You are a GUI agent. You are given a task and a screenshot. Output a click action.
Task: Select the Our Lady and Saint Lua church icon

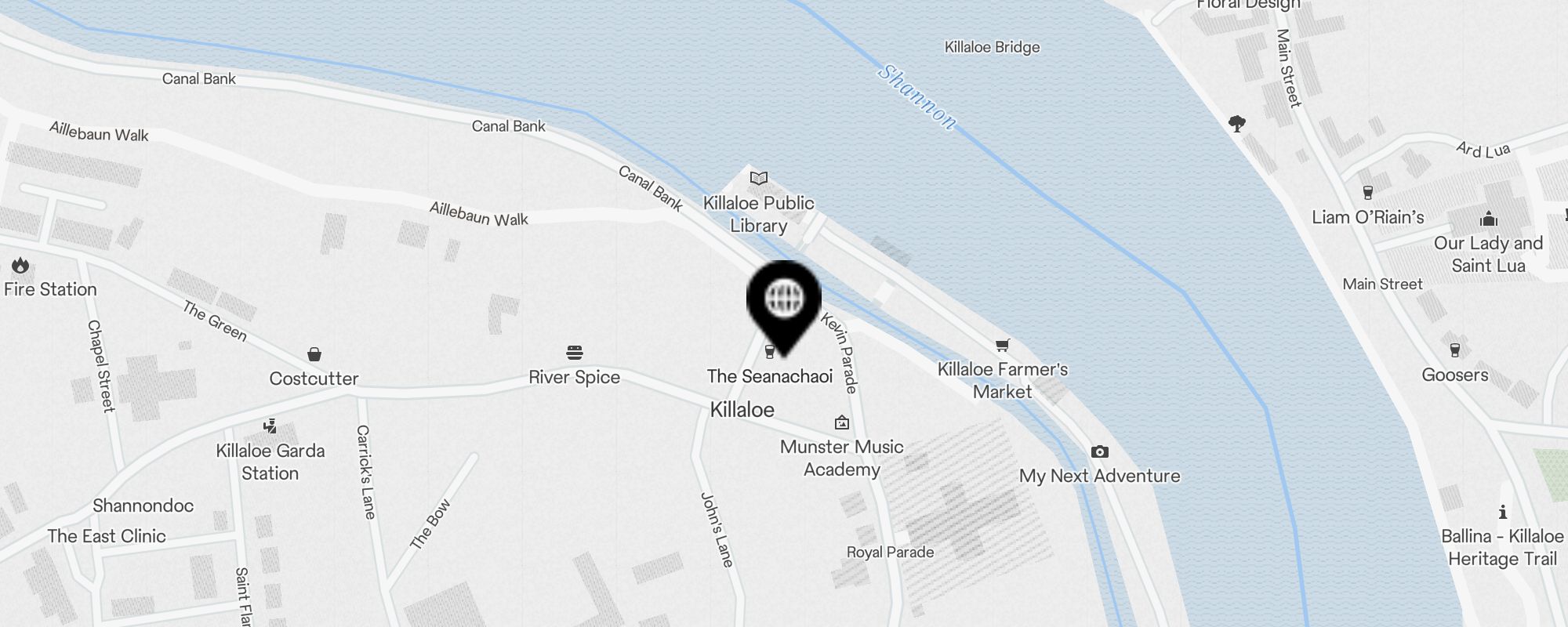point(1489,218)
